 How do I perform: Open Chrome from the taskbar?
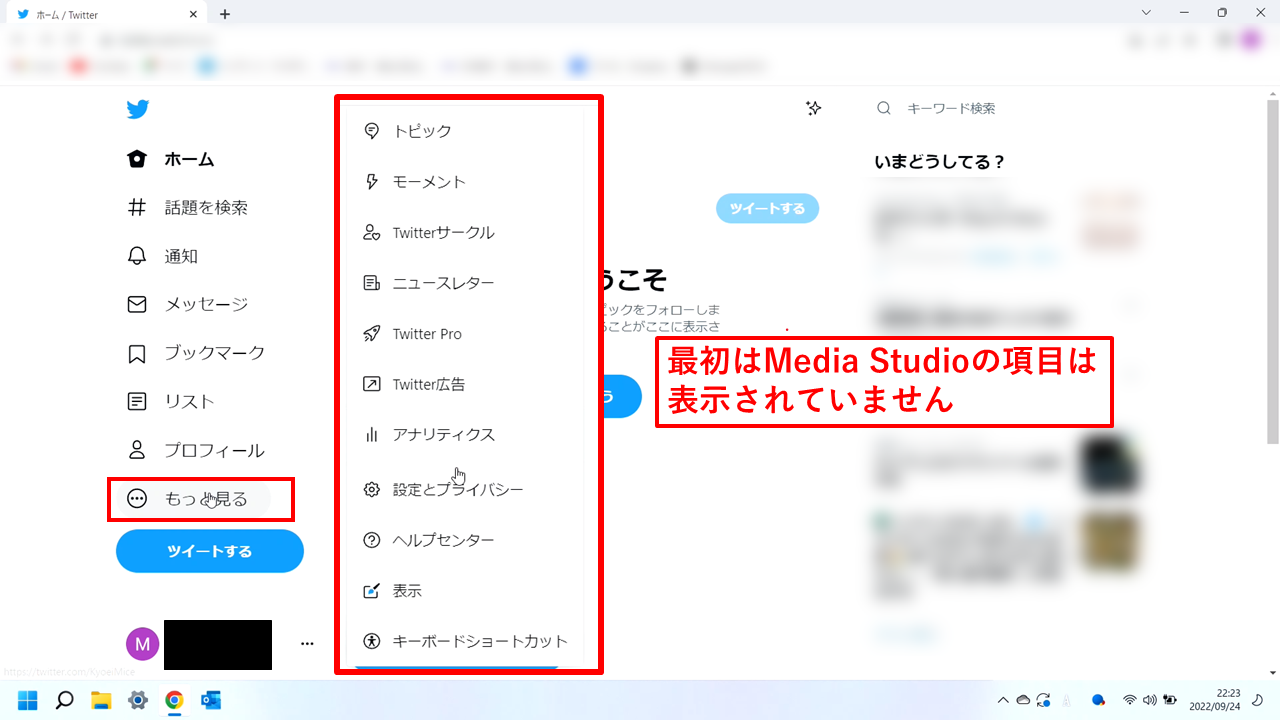coord(176,700)
